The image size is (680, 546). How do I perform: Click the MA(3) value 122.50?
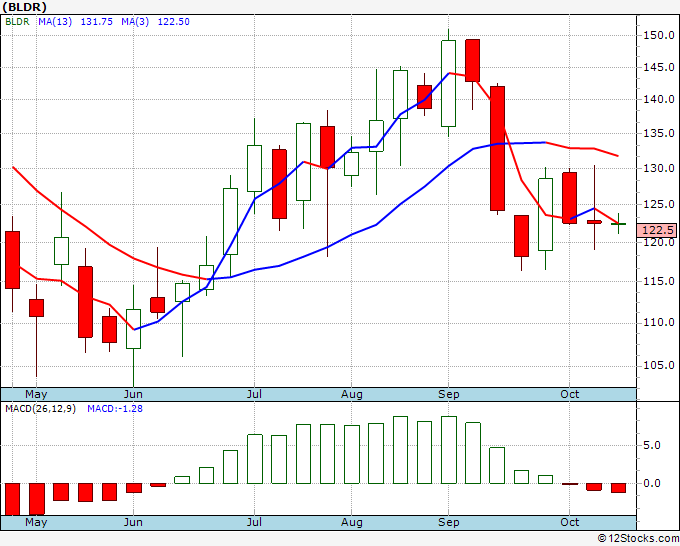point(173,22)
